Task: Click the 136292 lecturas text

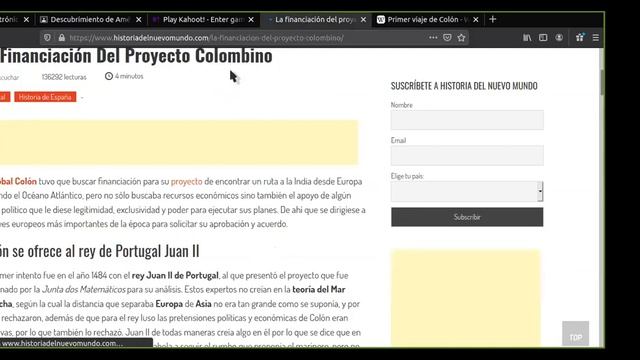Action: 64,77
